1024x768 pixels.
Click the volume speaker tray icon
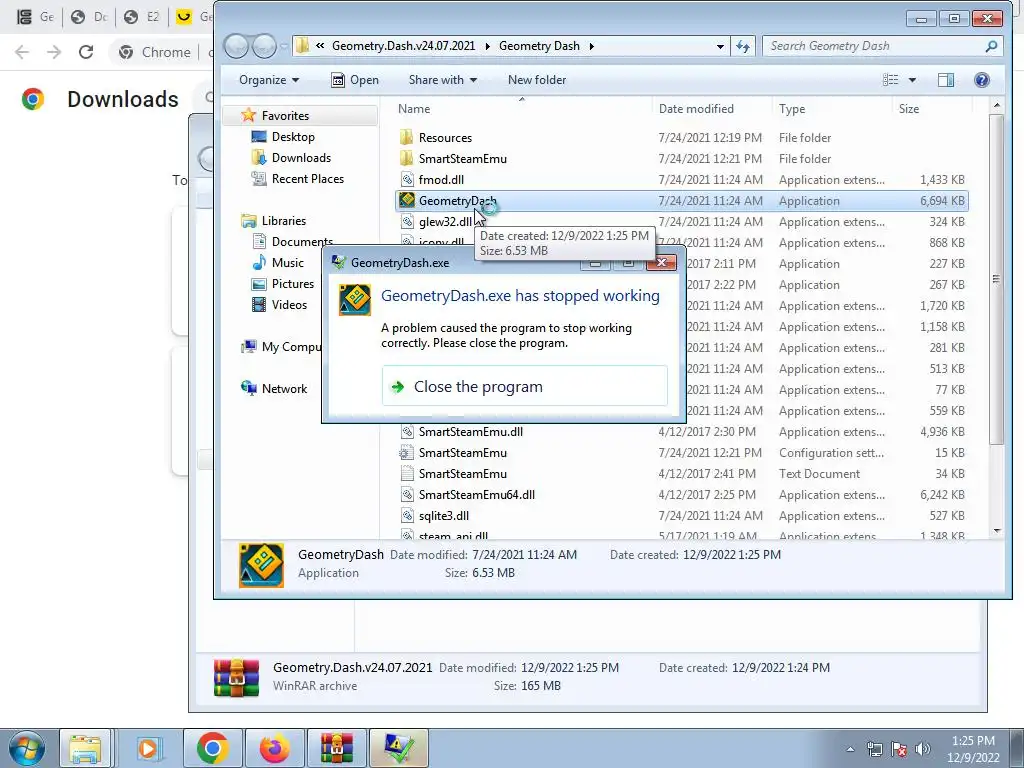tap(923, 749)
